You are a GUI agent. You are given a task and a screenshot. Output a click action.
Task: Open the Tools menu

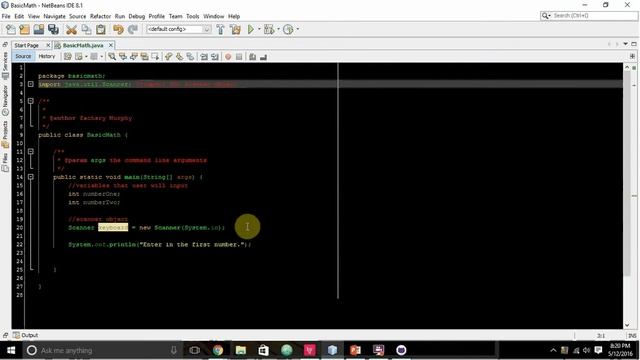tap(193, 16)
